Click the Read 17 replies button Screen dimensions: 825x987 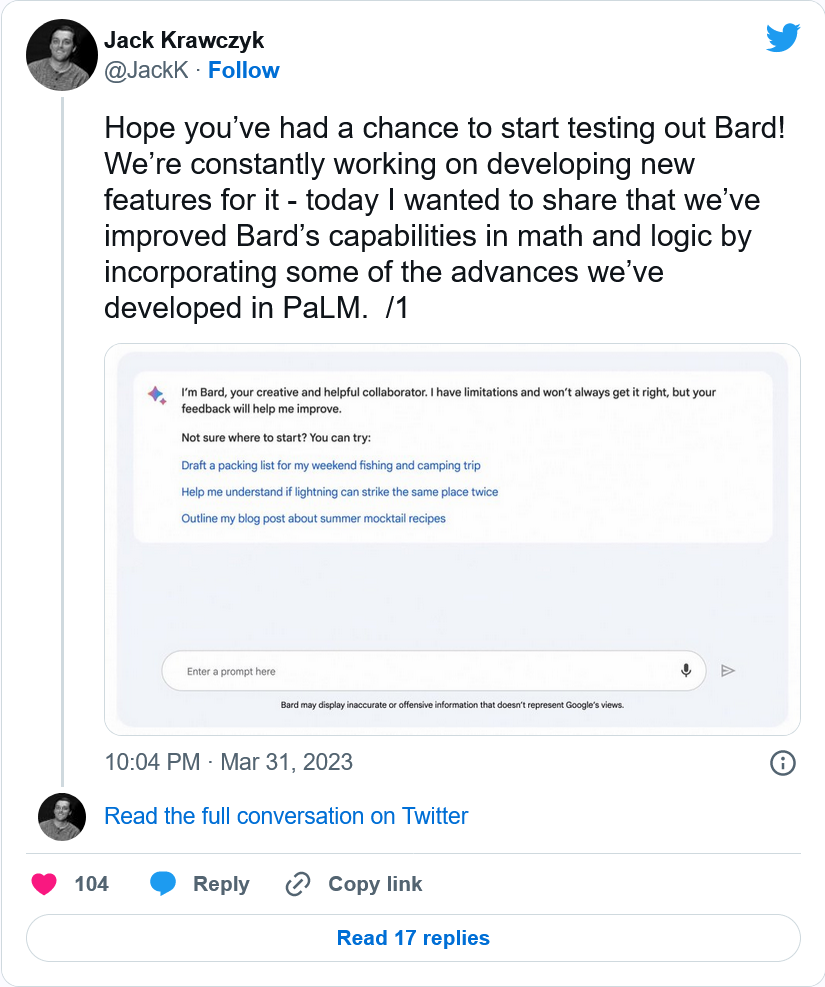413,938
